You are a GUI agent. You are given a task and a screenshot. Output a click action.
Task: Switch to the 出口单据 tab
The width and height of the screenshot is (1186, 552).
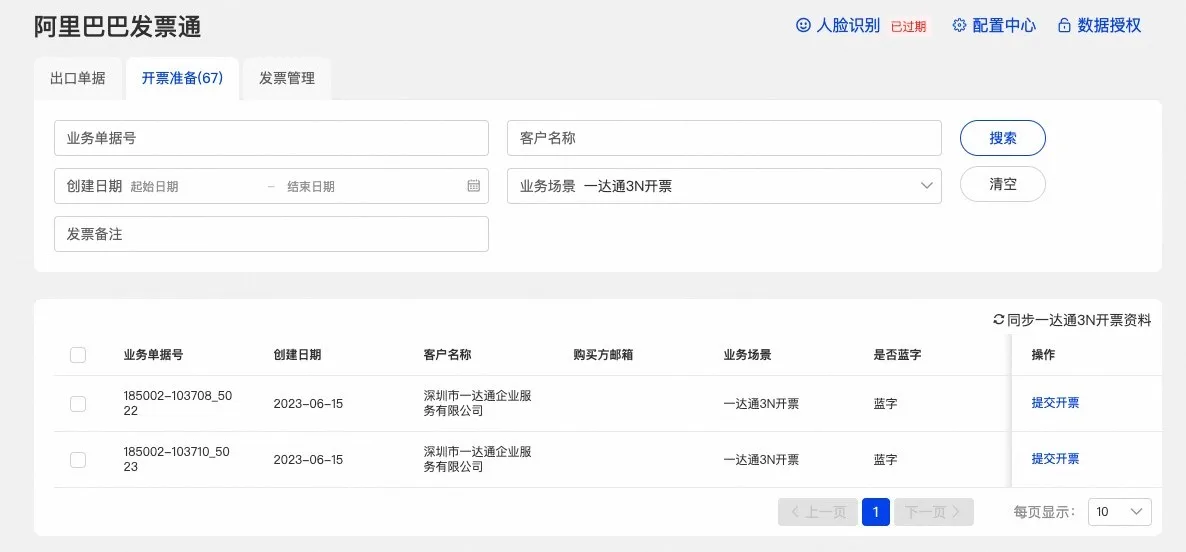pos(78,78)
